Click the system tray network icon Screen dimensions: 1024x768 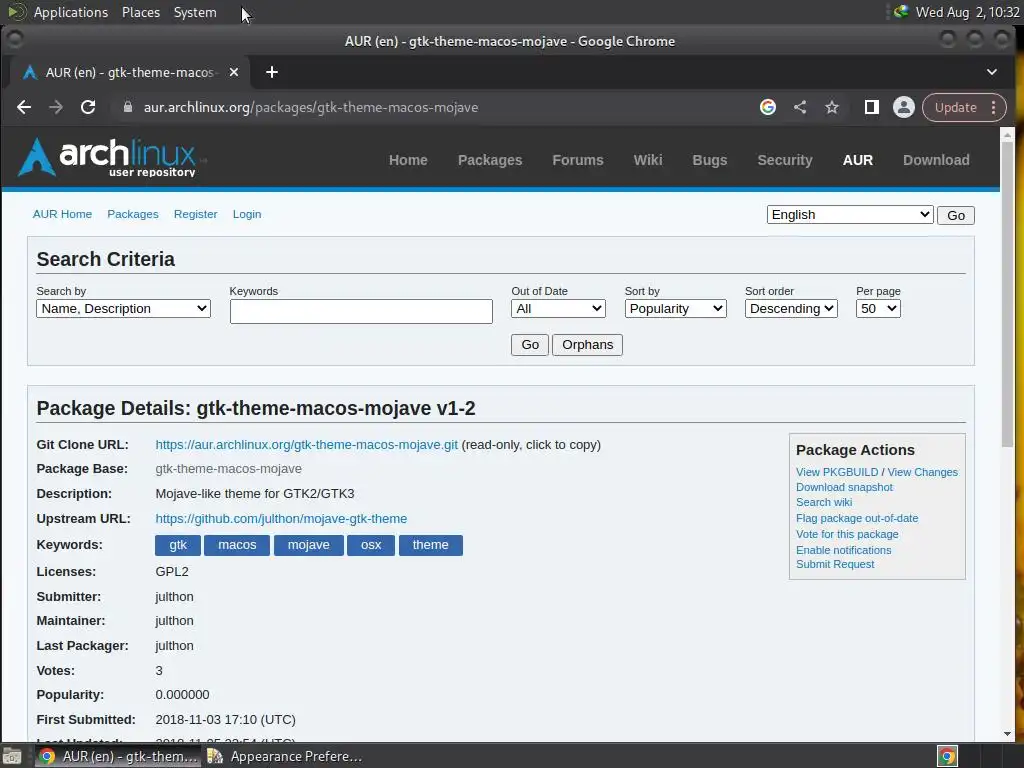(x=901, y=12)
